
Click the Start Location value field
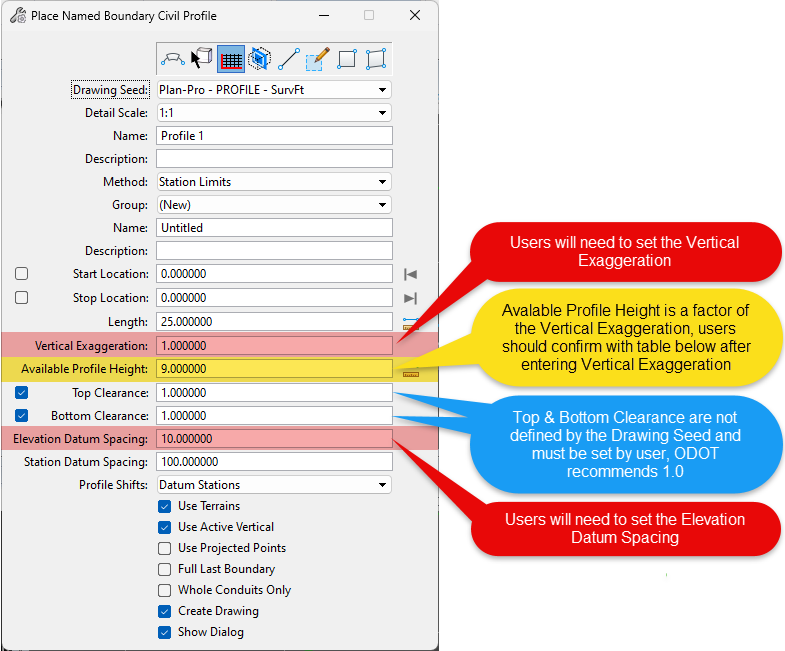click(274, 274)
